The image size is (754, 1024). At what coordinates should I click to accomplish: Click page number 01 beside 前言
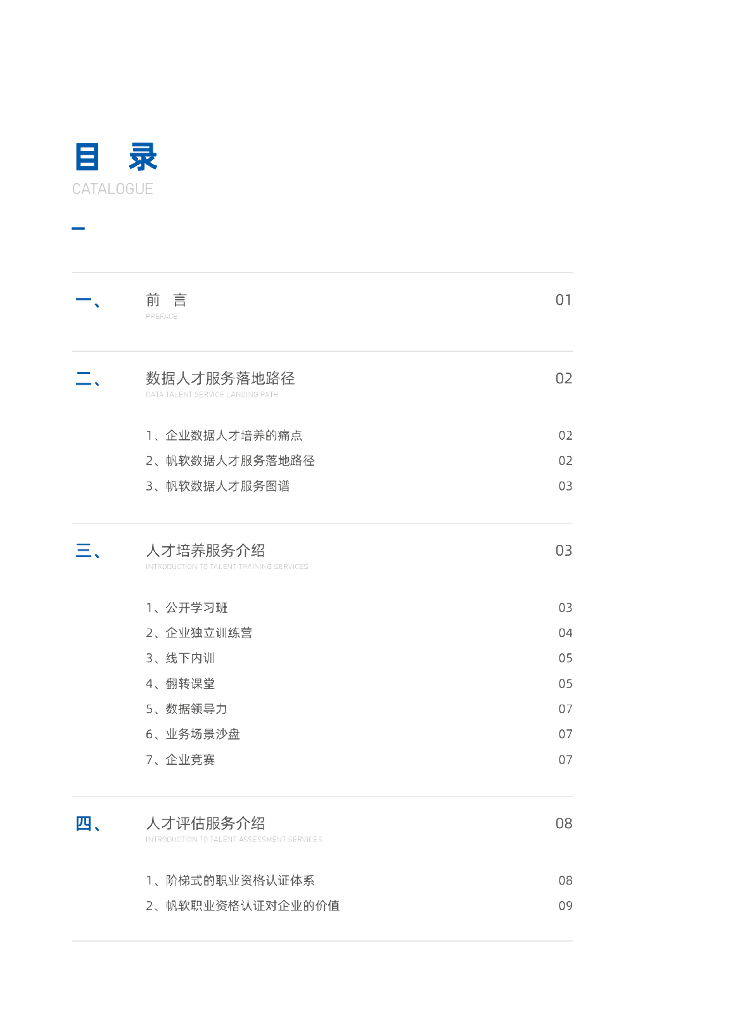click(564, 300)
